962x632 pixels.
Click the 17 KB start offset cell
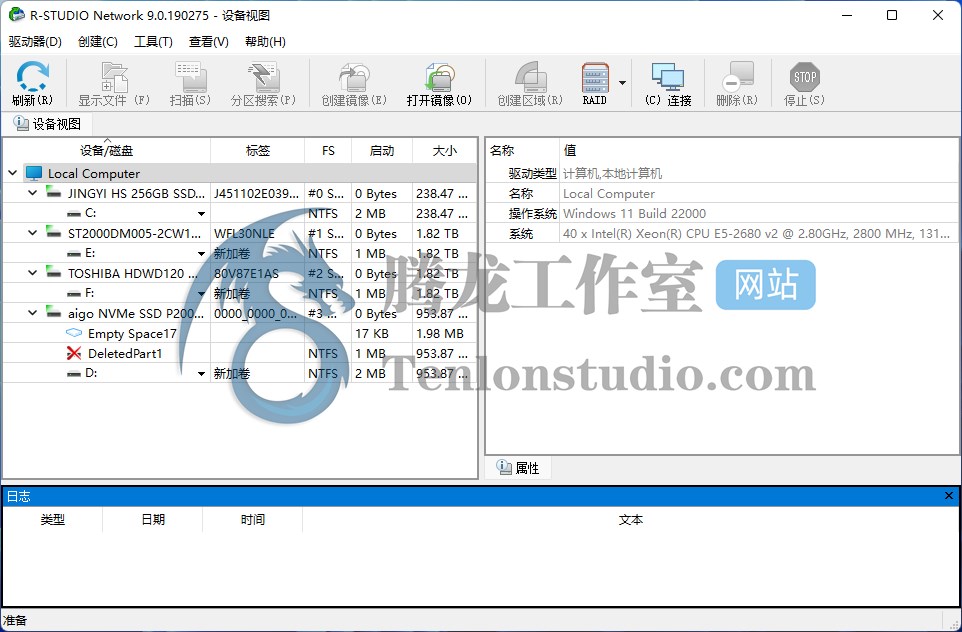[x=382, y=334]
